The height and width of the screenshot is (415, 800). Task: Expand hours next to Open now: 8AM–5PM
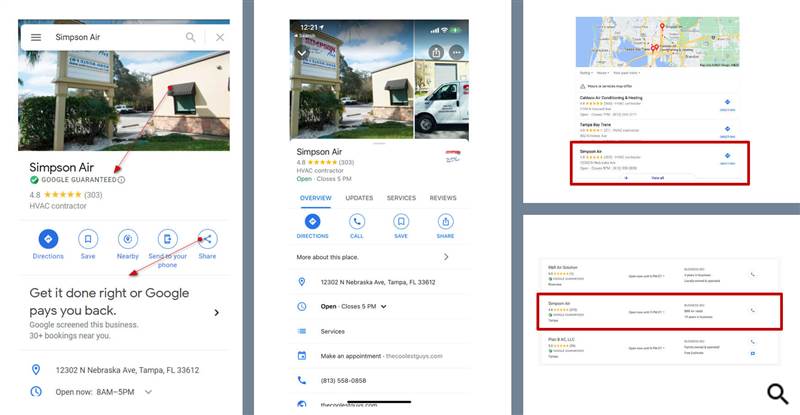pos(149,392)
